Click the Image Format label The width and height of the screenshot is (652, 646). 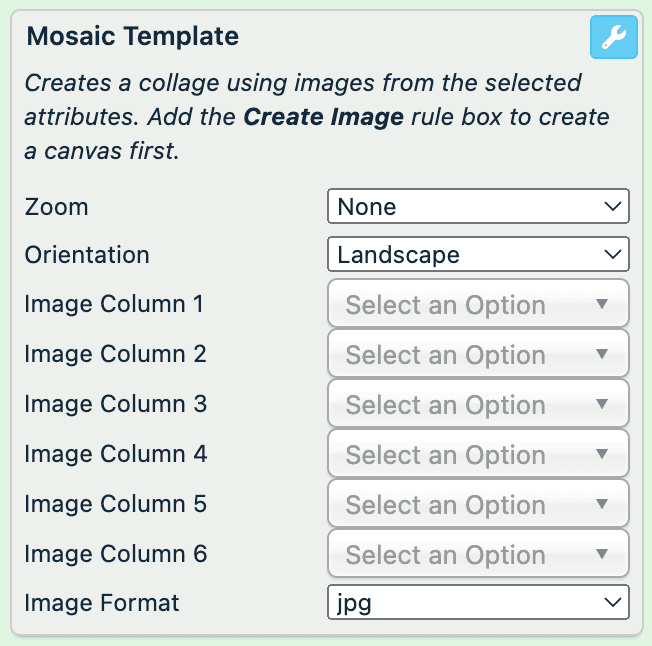(102, 603)
